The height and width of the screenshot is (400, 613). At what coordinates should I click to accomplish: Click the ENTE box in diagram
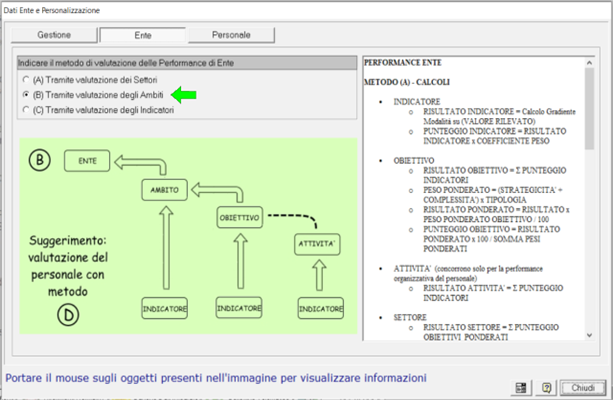[86, 158]
